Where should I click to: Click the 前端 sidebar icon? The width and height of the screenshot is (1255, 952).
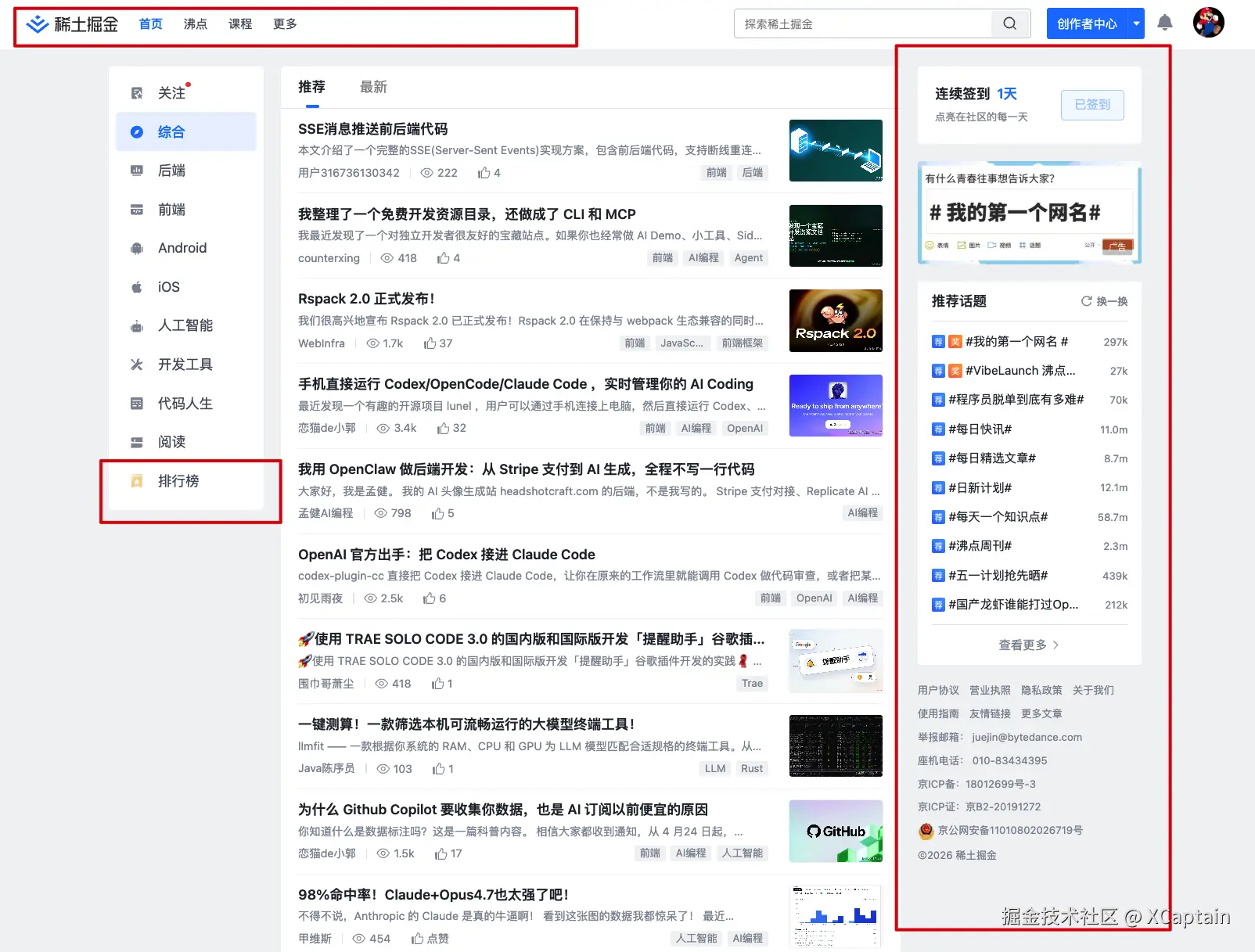click(x=137, y=210)
